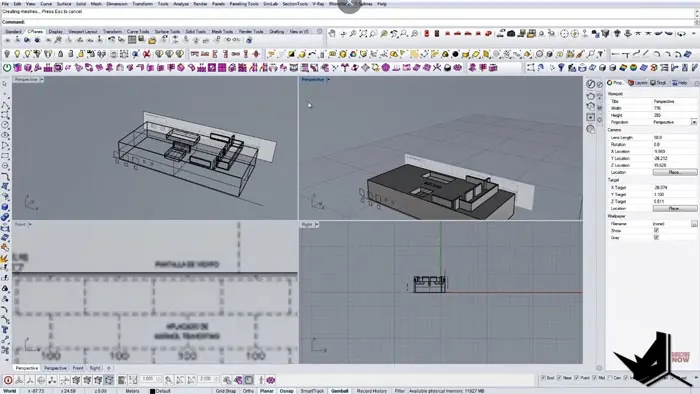
Task: Select the arrow pointer tool in left sidebar
Action: point(5,84)
